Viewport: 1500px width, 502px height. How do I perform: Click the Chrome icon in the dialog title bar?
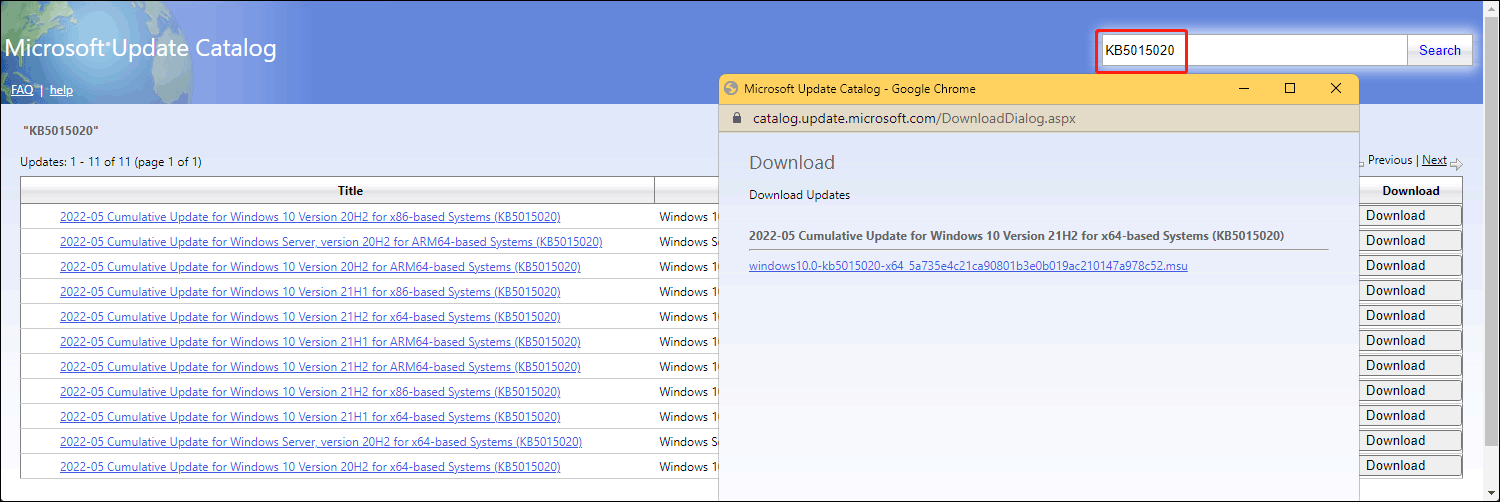click(730, 89)
